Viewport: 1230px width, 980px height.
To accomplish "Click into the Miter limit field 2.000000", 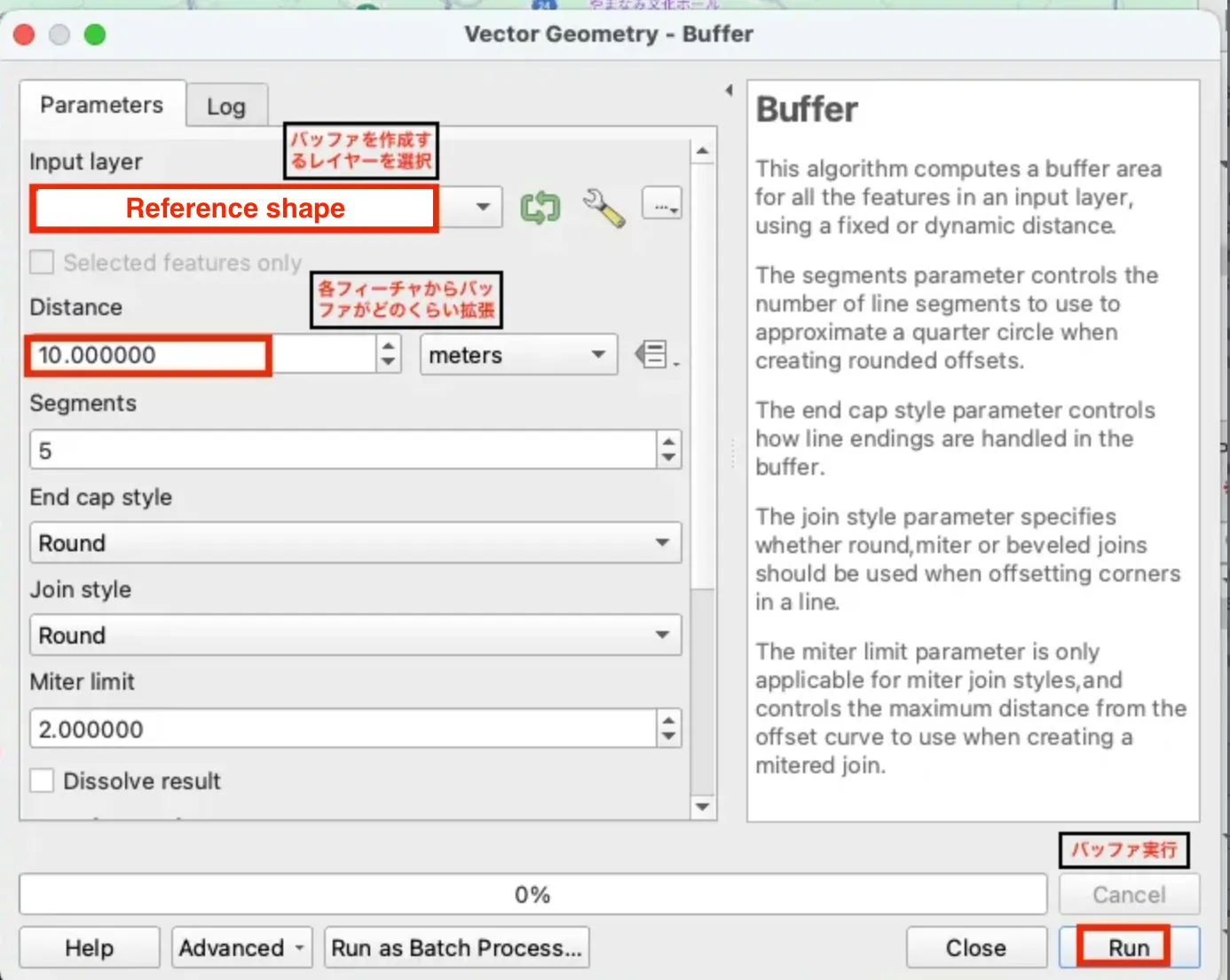I will click(343, 729).
